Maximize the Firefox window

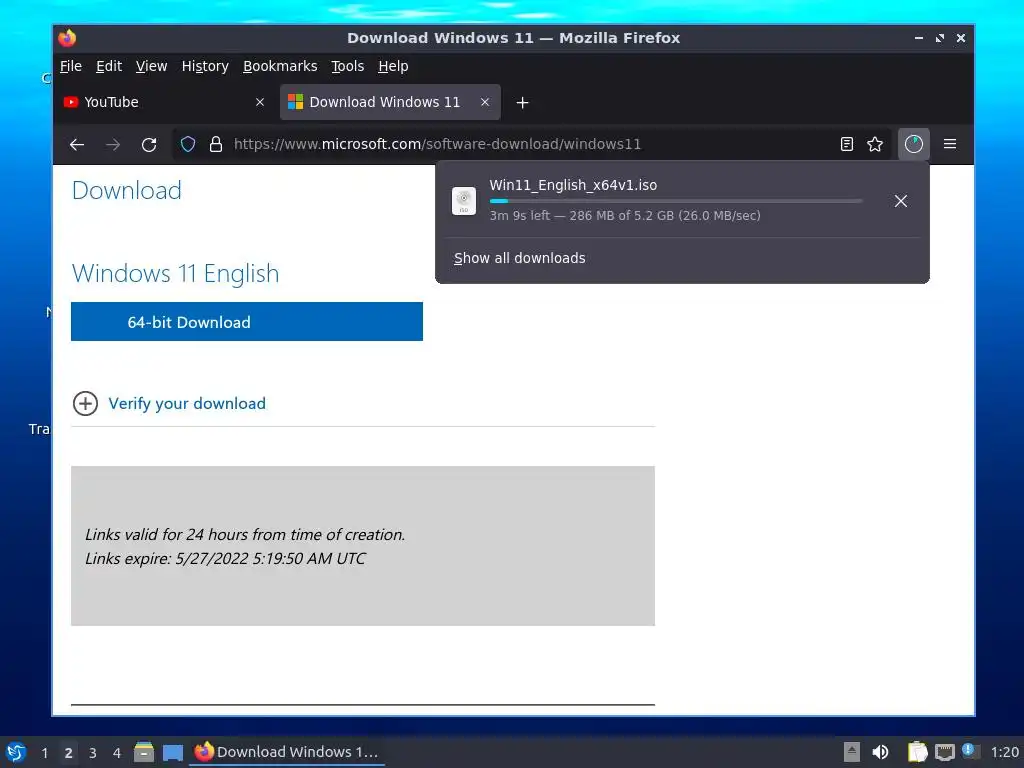pos(940,38)
